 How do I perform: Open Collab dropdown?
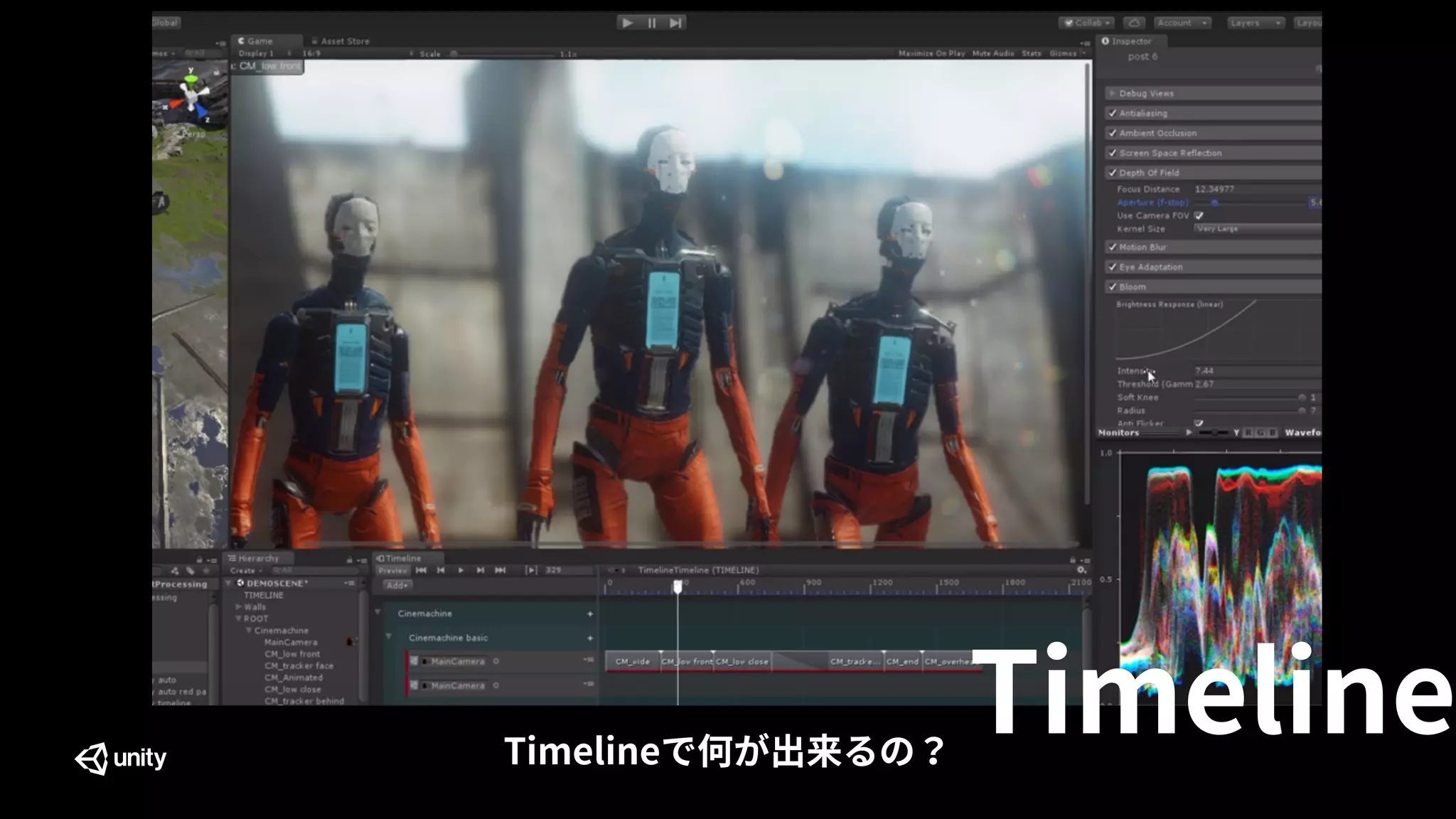(1086, 23)
